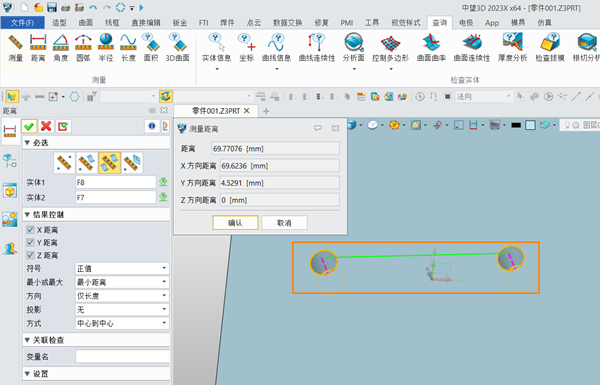600x385 pixels.
Task: Expand the 最小或最大 dropdown list
Action: pyautogui.click(x=122, y=282)
